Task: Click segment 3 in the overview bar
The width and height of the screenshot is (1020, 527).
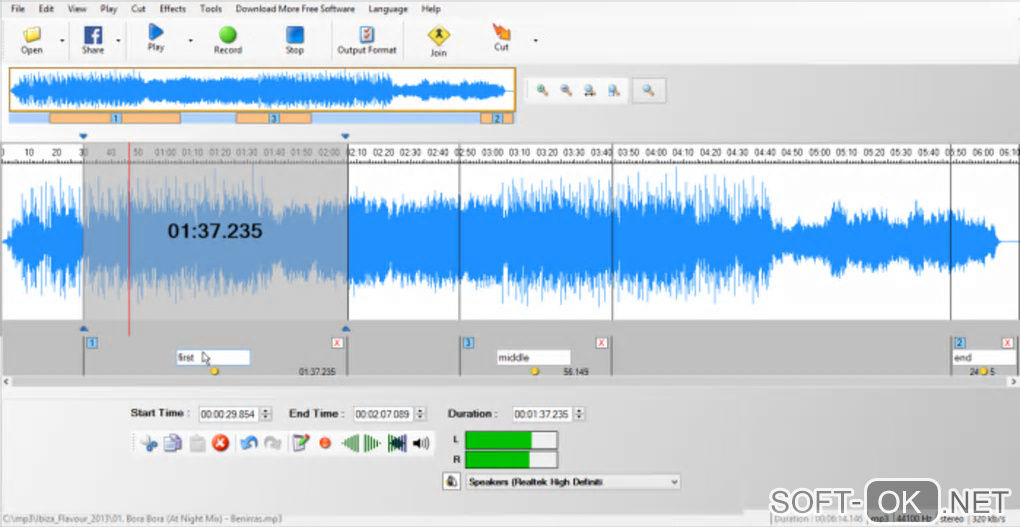Action: pyautogui.click(x=274, y=118)
